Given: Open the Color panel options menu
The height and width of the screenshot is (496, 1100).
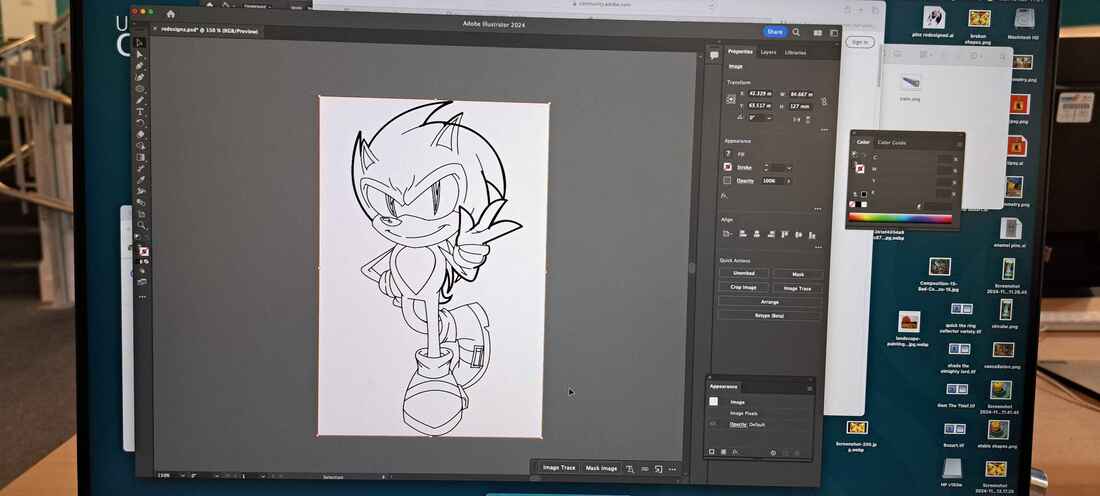Looking at the screenshot, I should (x=959, y=144).
